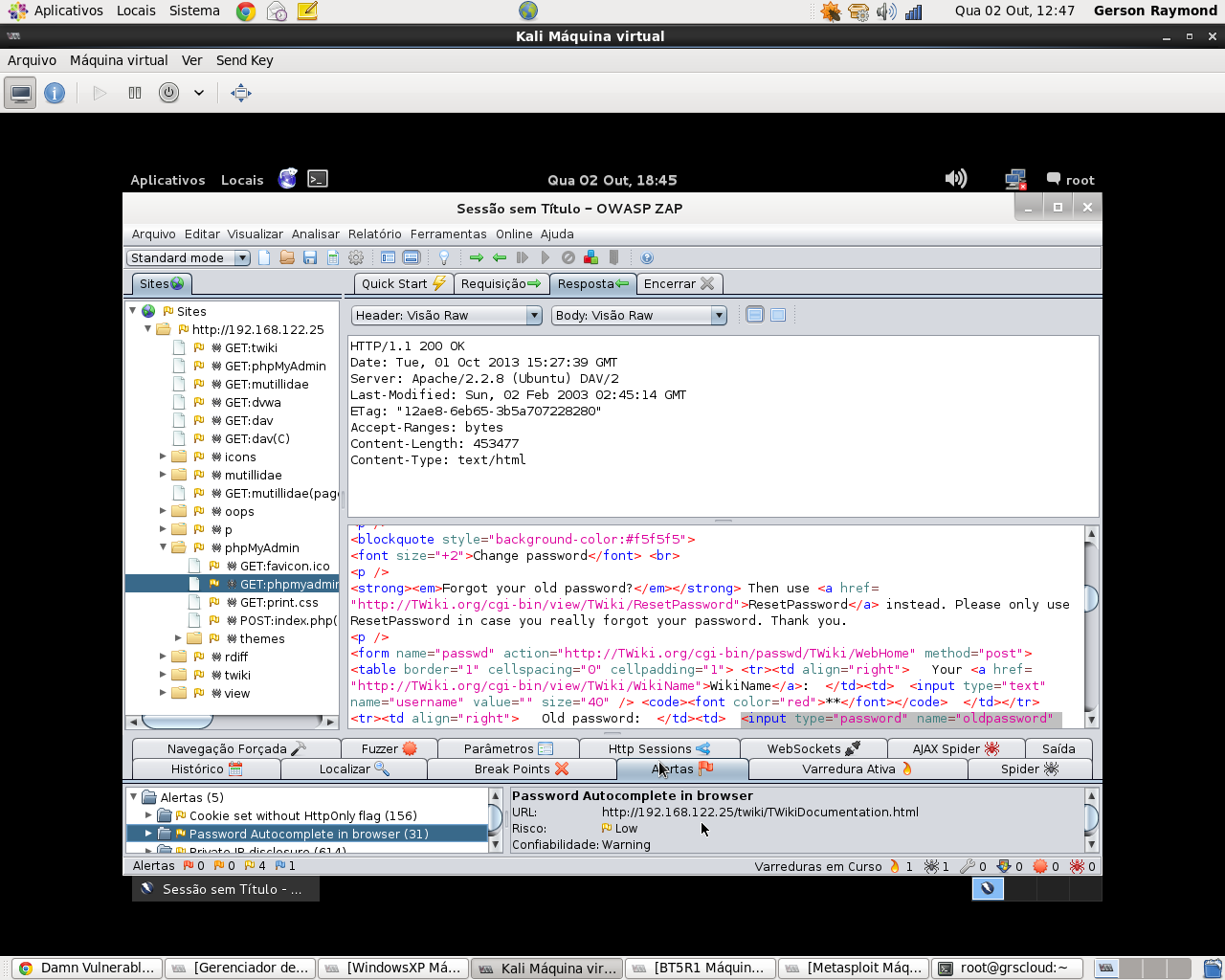Click the Kali Iceweasel browser globe icon
1225x980 pixels.
pos(287,179)
